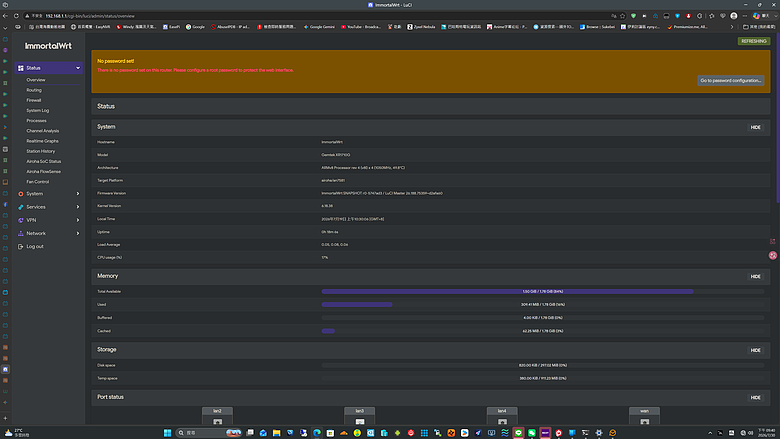Click the Copilot icon in browser toolbar
Screen dimensions: 780x439
click(x=756, y=16)
